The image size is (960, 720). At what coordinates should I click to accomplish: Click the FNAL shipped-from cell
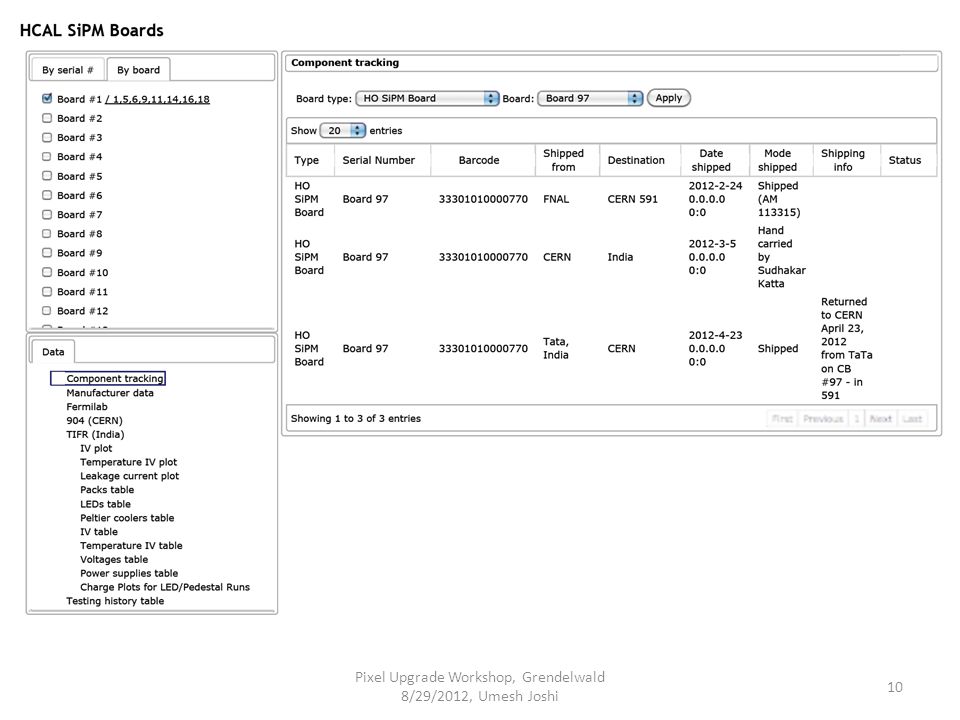point(556,199)
